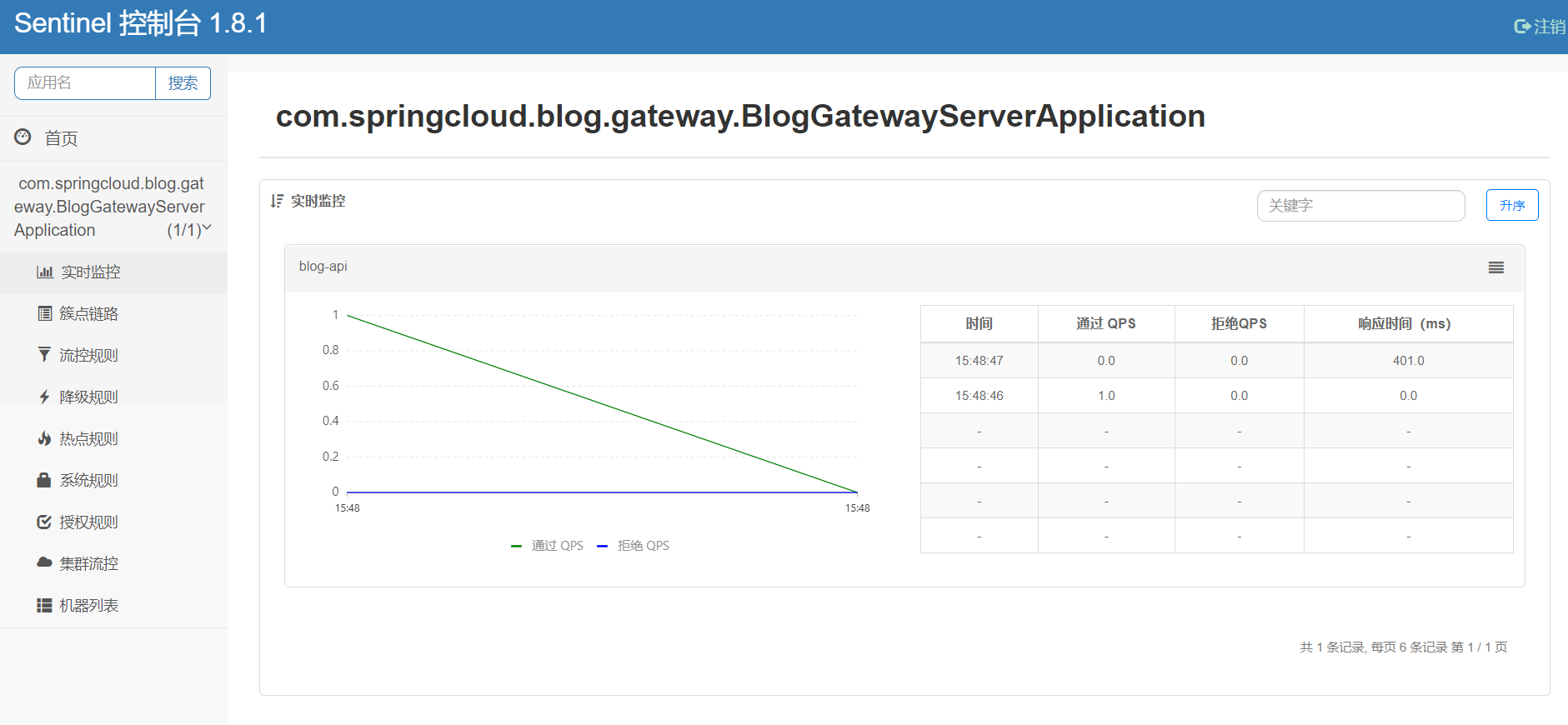This screenshot has width=1568, height=725.
Task: Collapse the BlogGatewayServerApplication app chevron
Action: [x=207, y=227]
